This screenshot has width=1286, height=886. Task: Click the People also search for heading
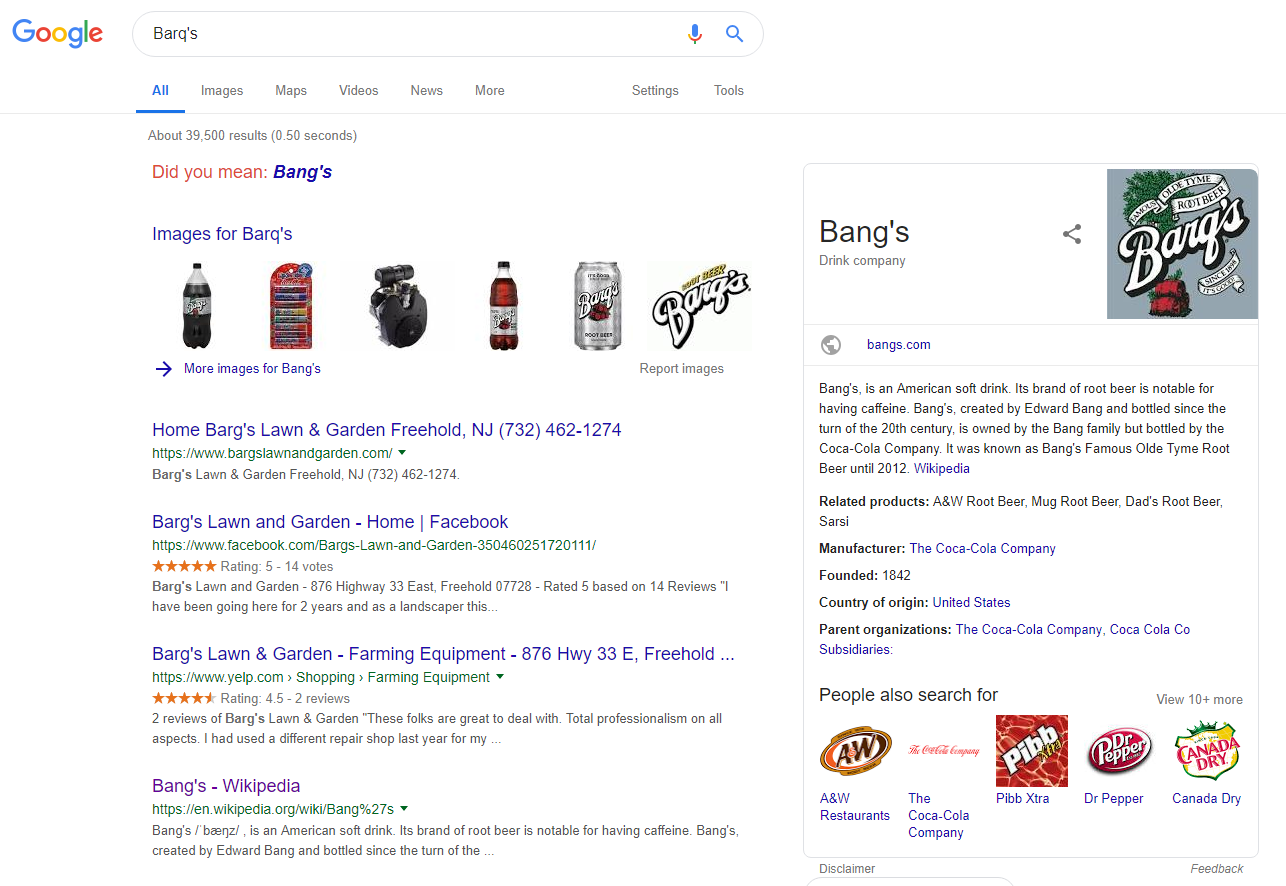click(x=909, y=695)
